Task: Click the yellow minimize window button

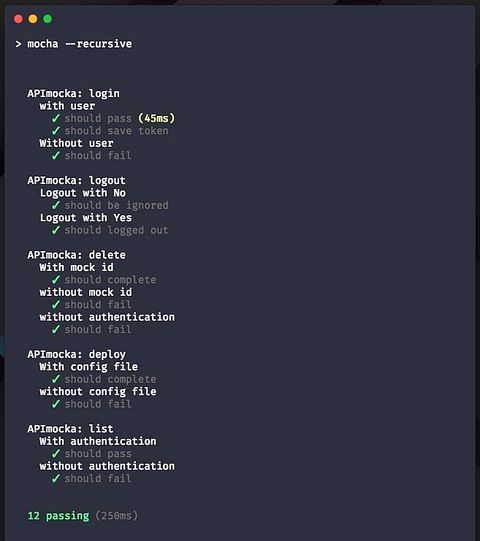Action: [33, 19]
